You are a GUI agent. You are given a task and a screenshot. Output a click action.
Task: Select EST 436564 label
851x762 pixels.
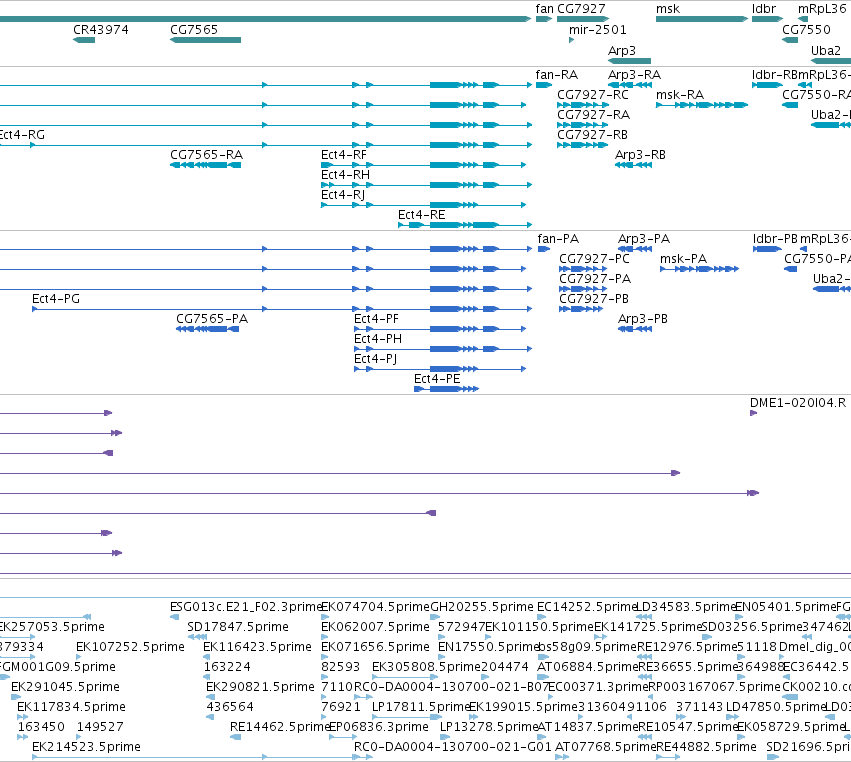coord(230,706)
